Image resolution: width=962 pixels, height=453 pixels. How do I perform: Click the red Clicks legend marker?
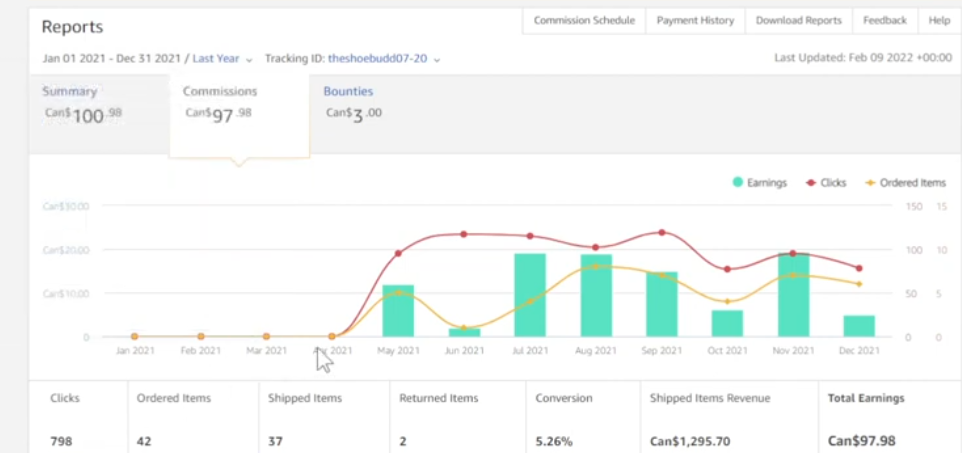(x=810, y=182)
